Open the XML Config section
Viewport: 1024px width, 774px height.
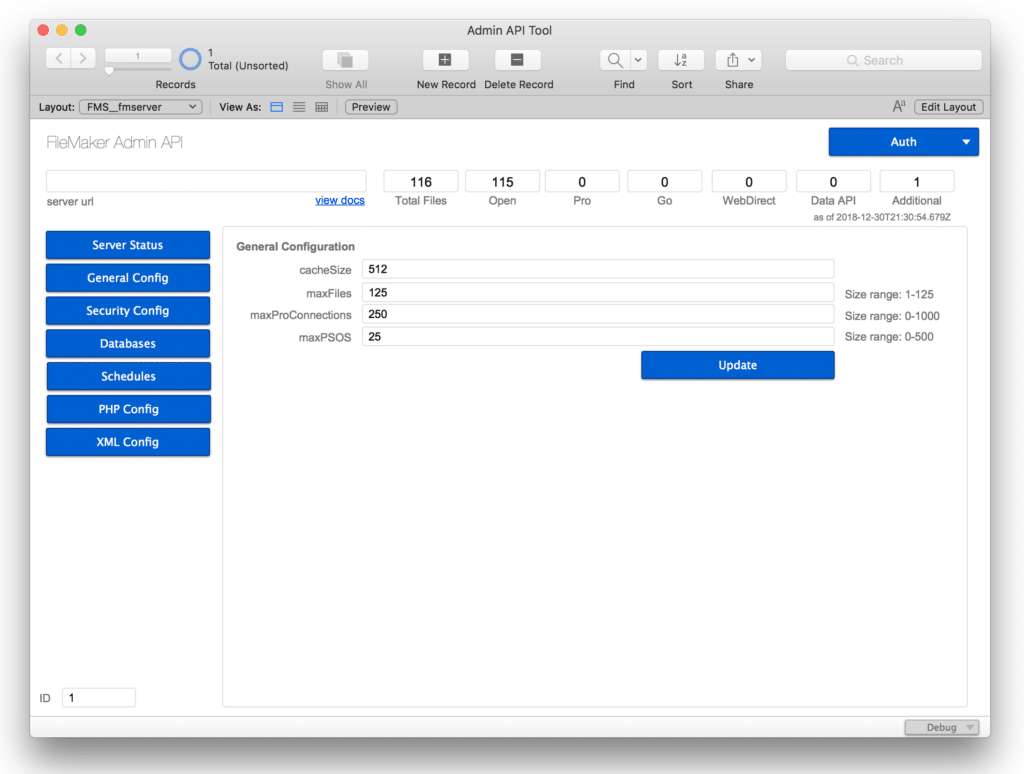[128, 442]
